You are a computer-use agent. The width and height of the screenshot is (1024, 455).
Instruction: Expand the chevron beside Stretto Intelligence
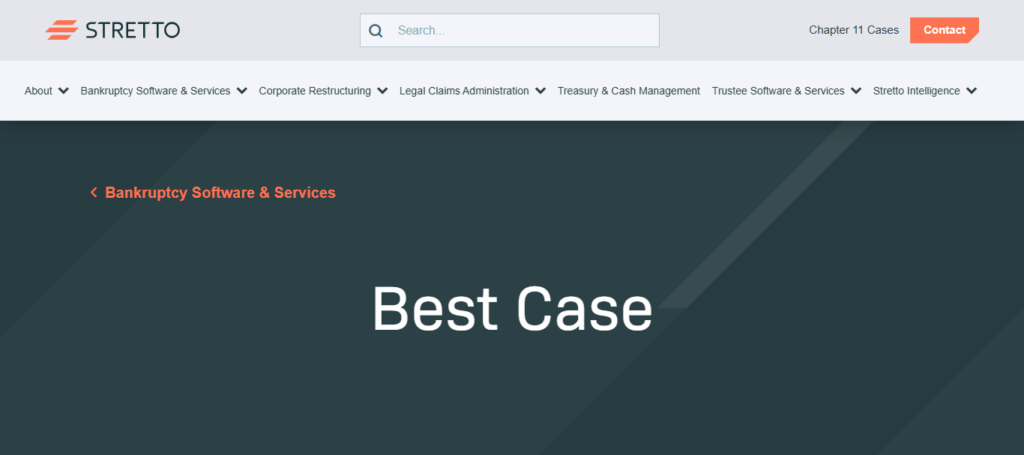pyautogui.click(x=972, y=91)
